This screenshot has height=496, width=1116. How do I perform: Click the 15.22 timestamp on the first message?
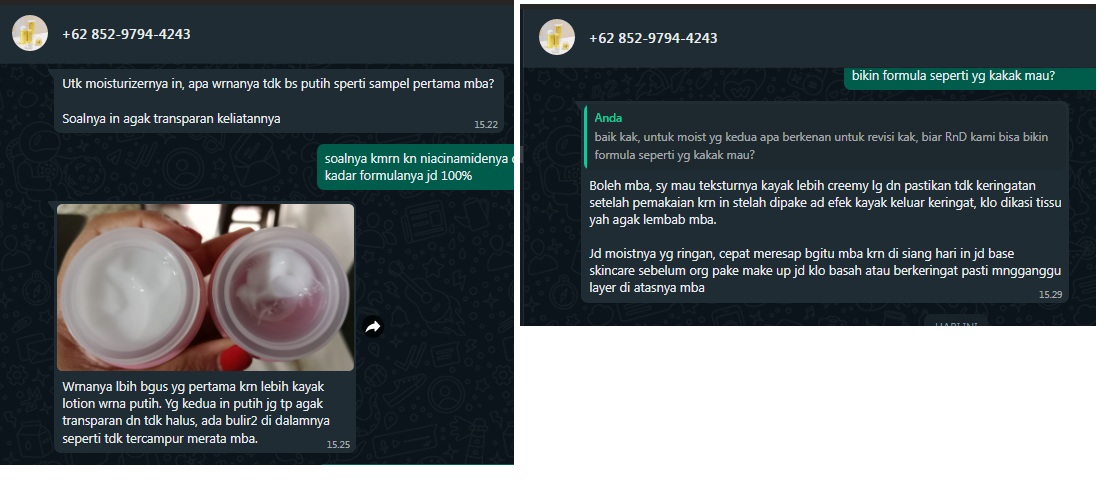pos(486,125)
